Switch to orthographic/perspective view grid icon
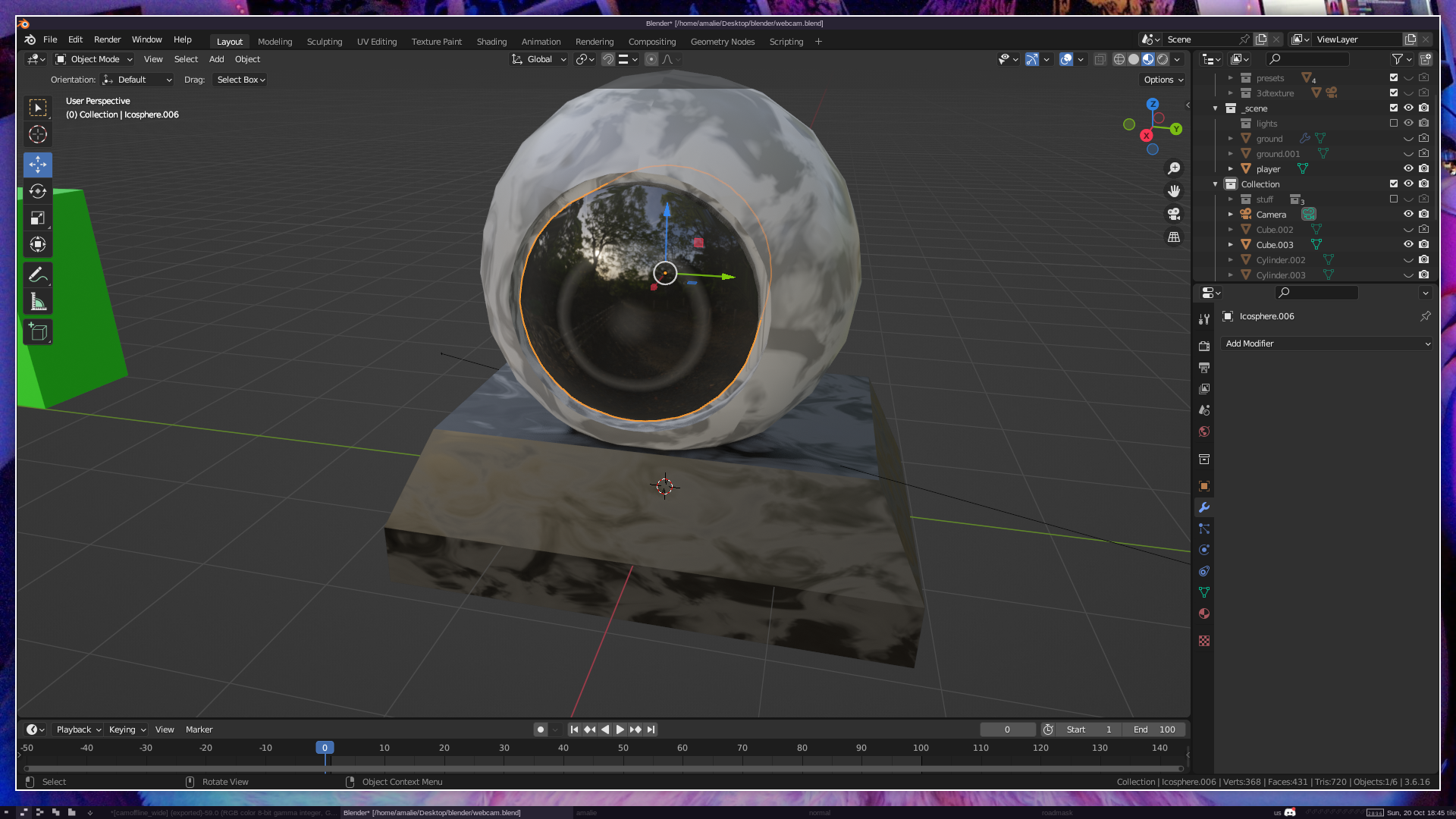1456x819 pixels. pyautogui.click(x=1174, y=237)
